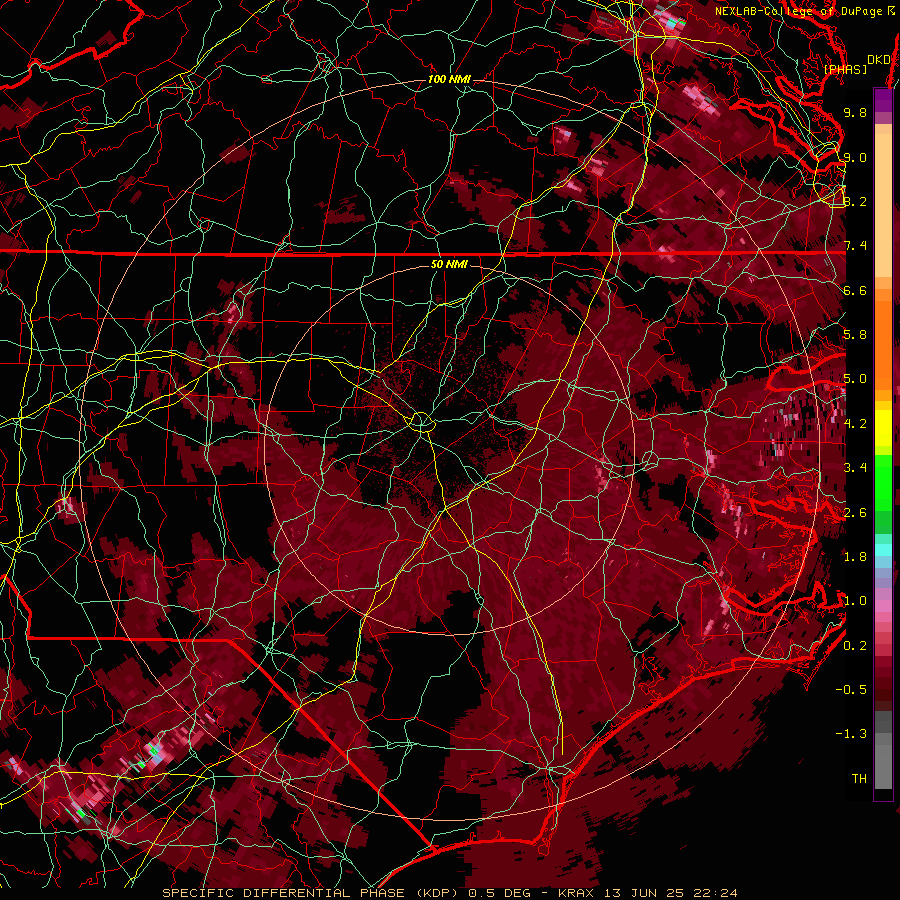This screenshot has width=900, height=900.
Task: Click the 8.2 value on the color scale
Action: point(855,201)
